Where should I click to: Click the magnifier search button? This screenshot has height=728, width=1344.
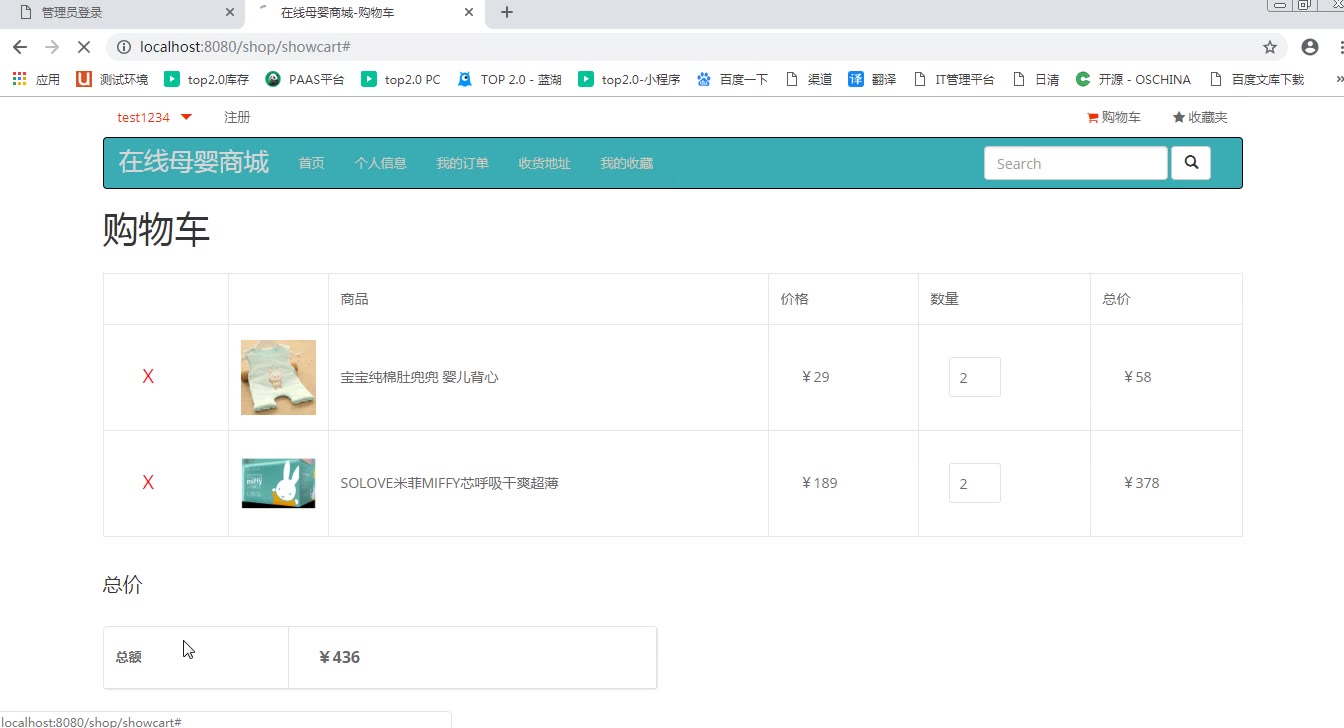click(1191, 163)
